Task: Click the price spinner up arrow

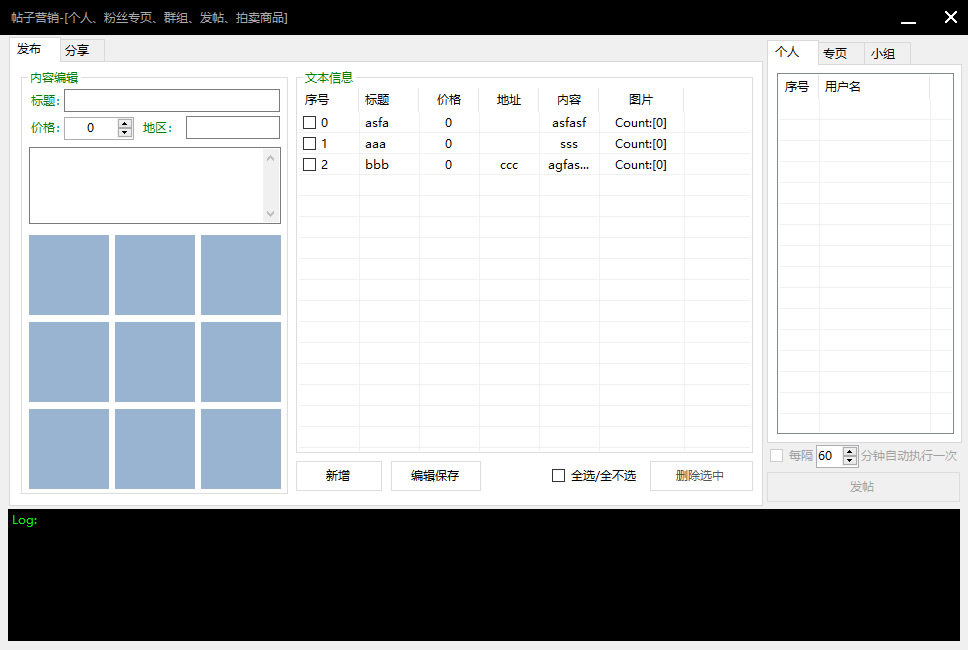Action: tap(125, 123)
